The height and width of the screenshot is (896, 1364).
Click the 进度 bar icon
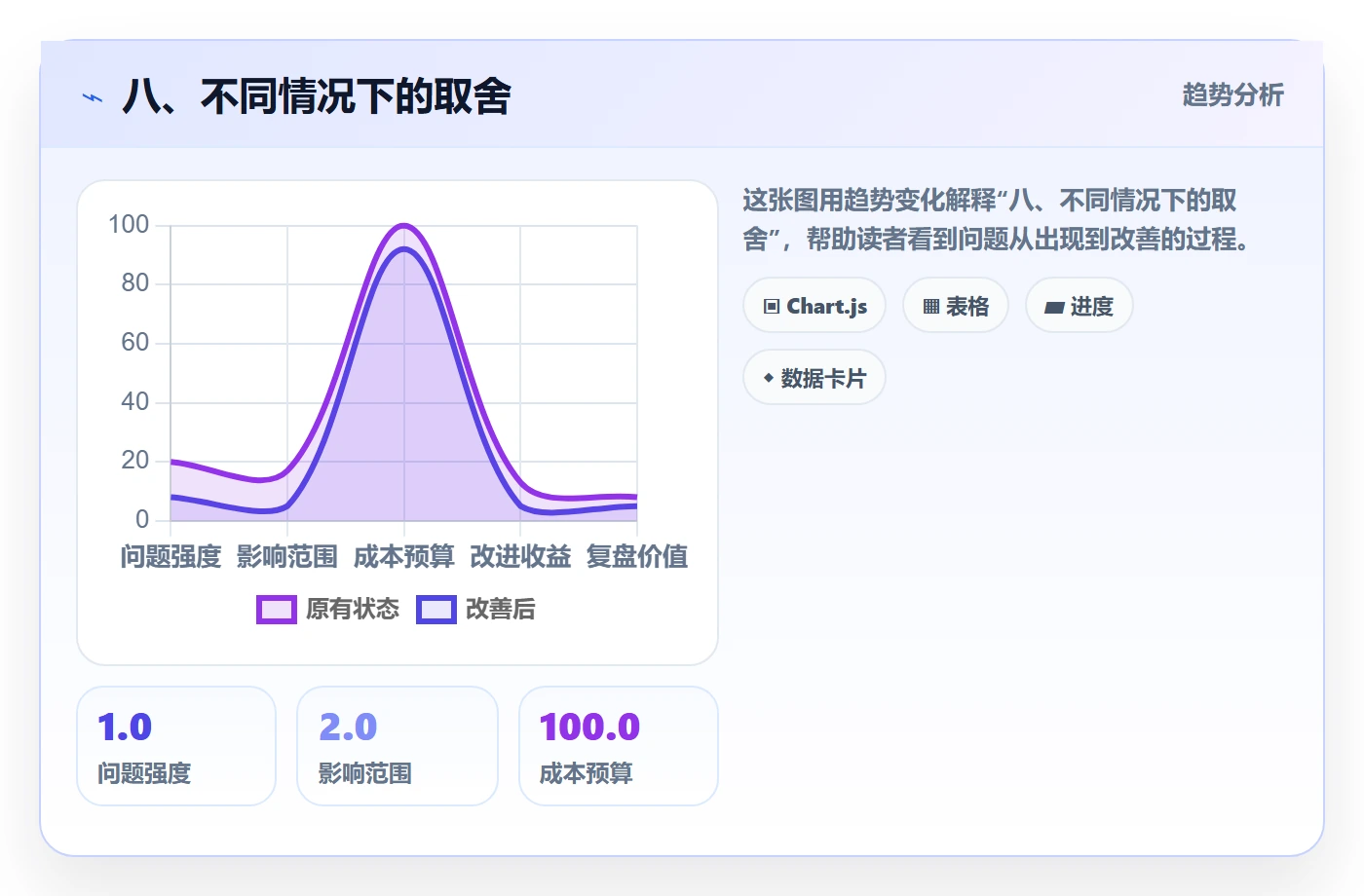click(1054, 308)
